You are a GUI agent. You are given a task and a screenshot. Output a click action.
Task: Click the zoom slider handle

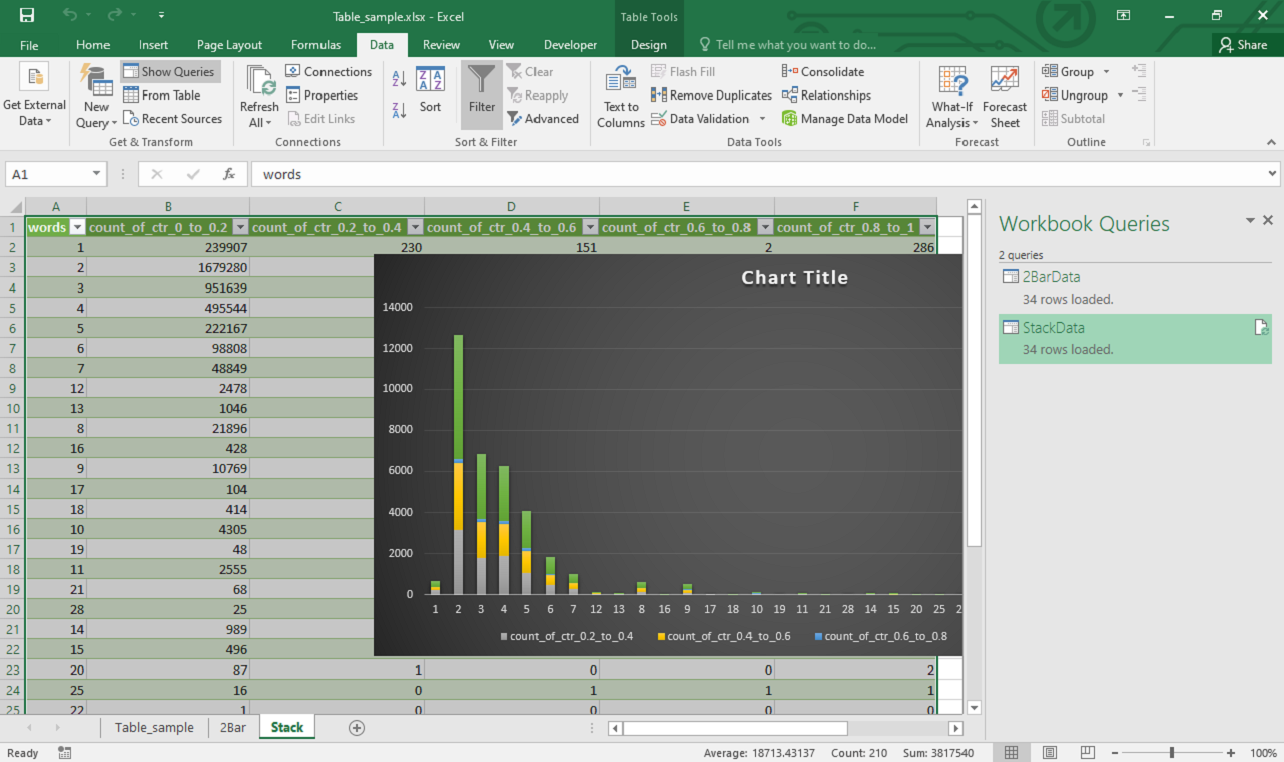1172,752
